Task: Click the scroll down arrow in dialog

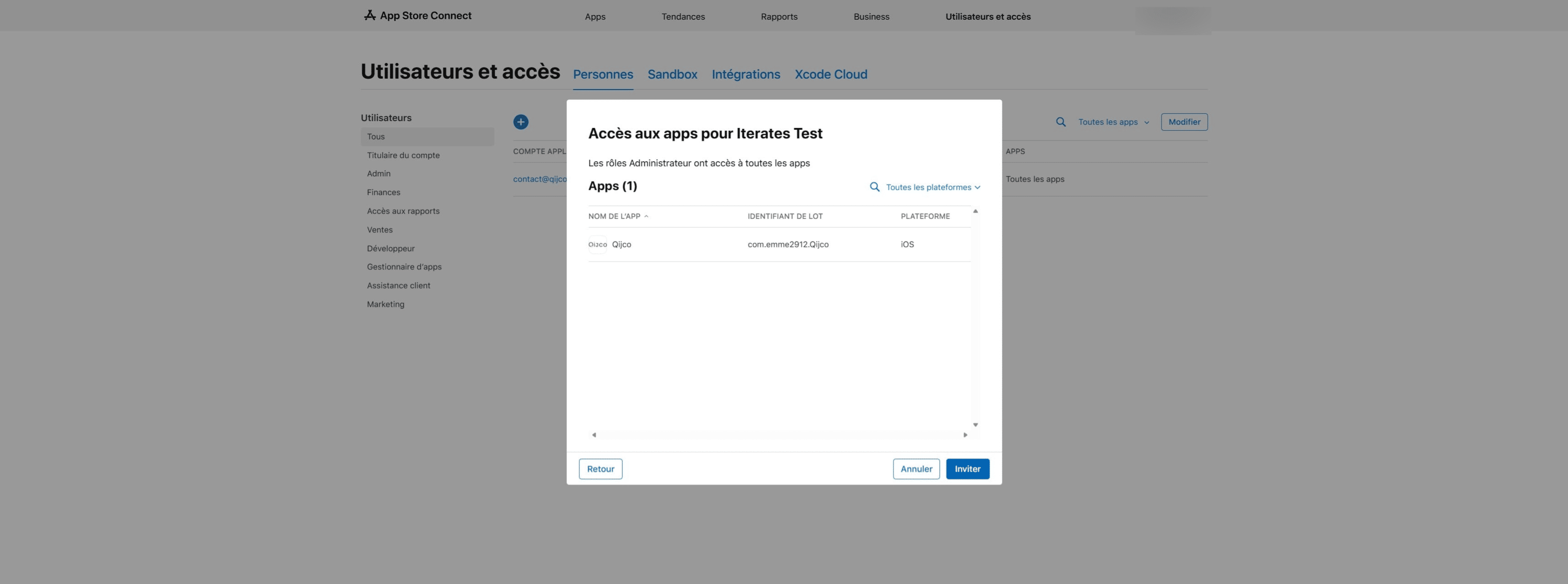Action: (975, 425)
